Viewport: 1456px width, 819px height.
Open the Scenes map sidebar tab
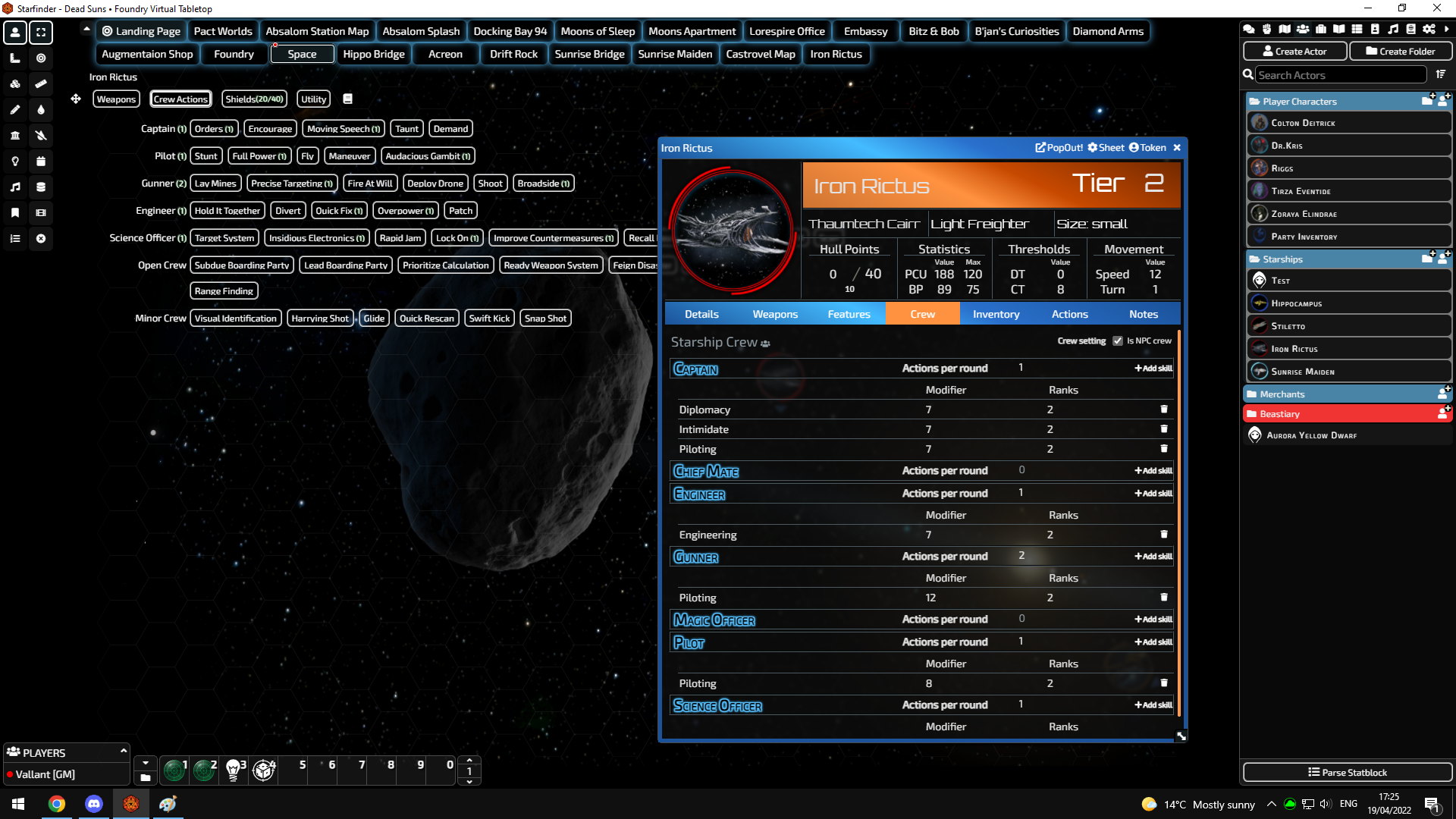click(1285, 29)
